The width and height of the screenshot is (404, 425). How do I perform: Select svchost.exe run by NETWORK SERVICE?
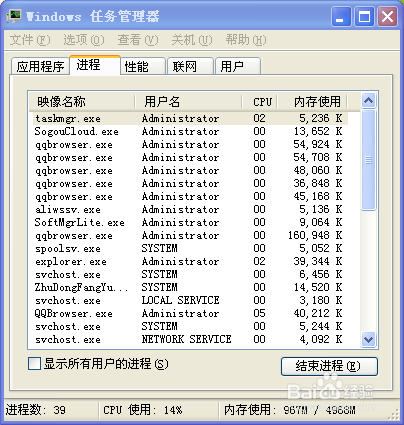tap(191, 339)
